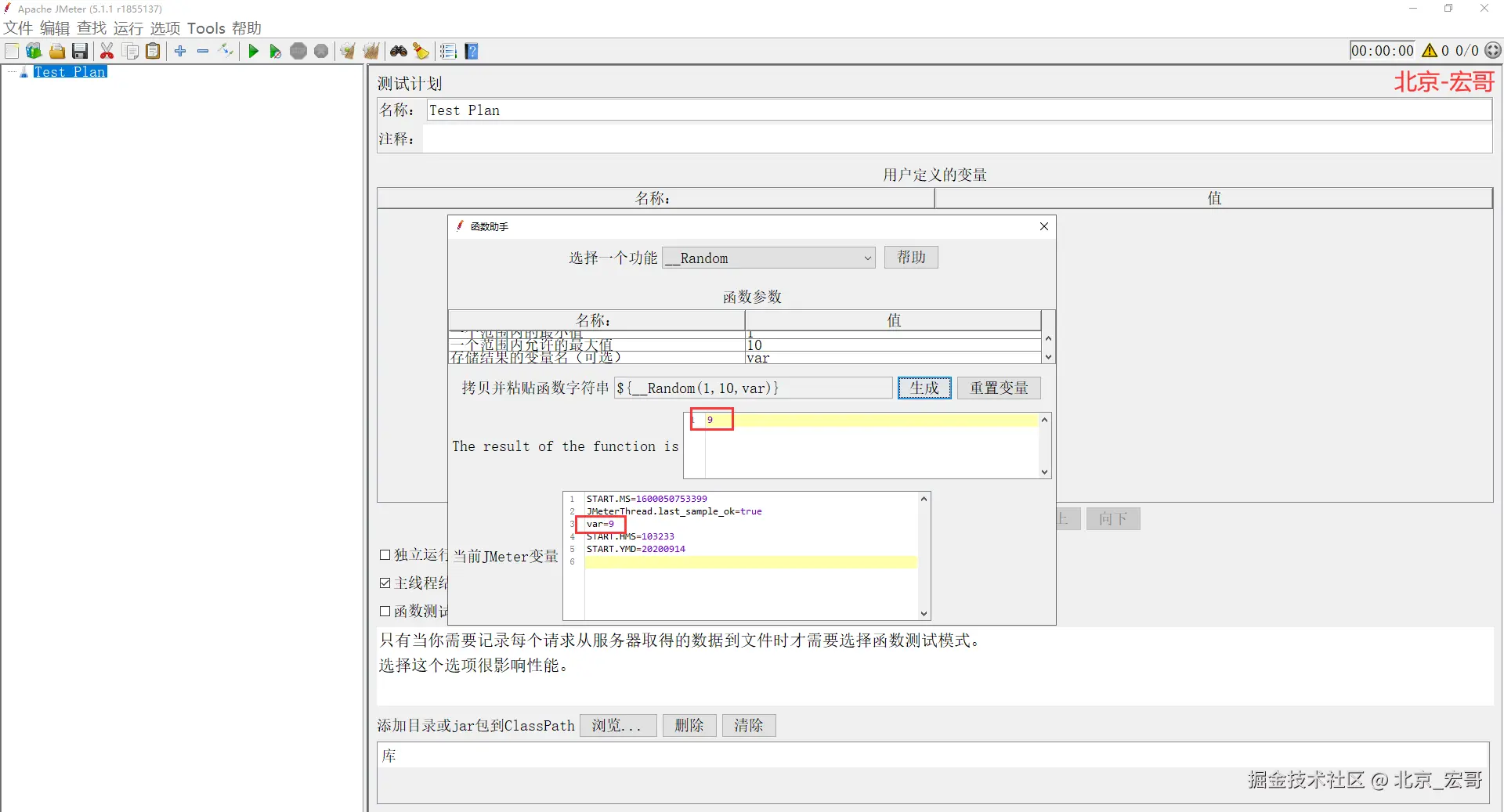Click the var=9 line in variables
Image resolution: width=1504 pixels, height=812 pixels.
click(600, 524)
